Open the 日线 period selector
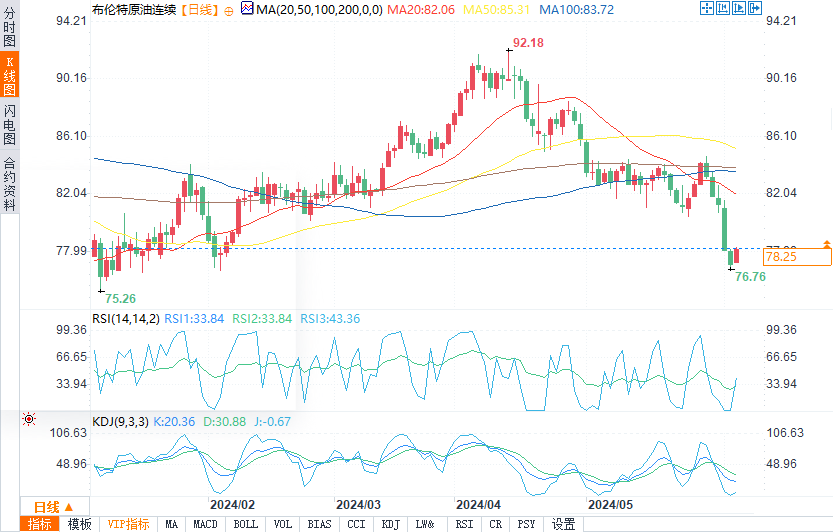Screen dimensions: 833x532 pos(54,506)
